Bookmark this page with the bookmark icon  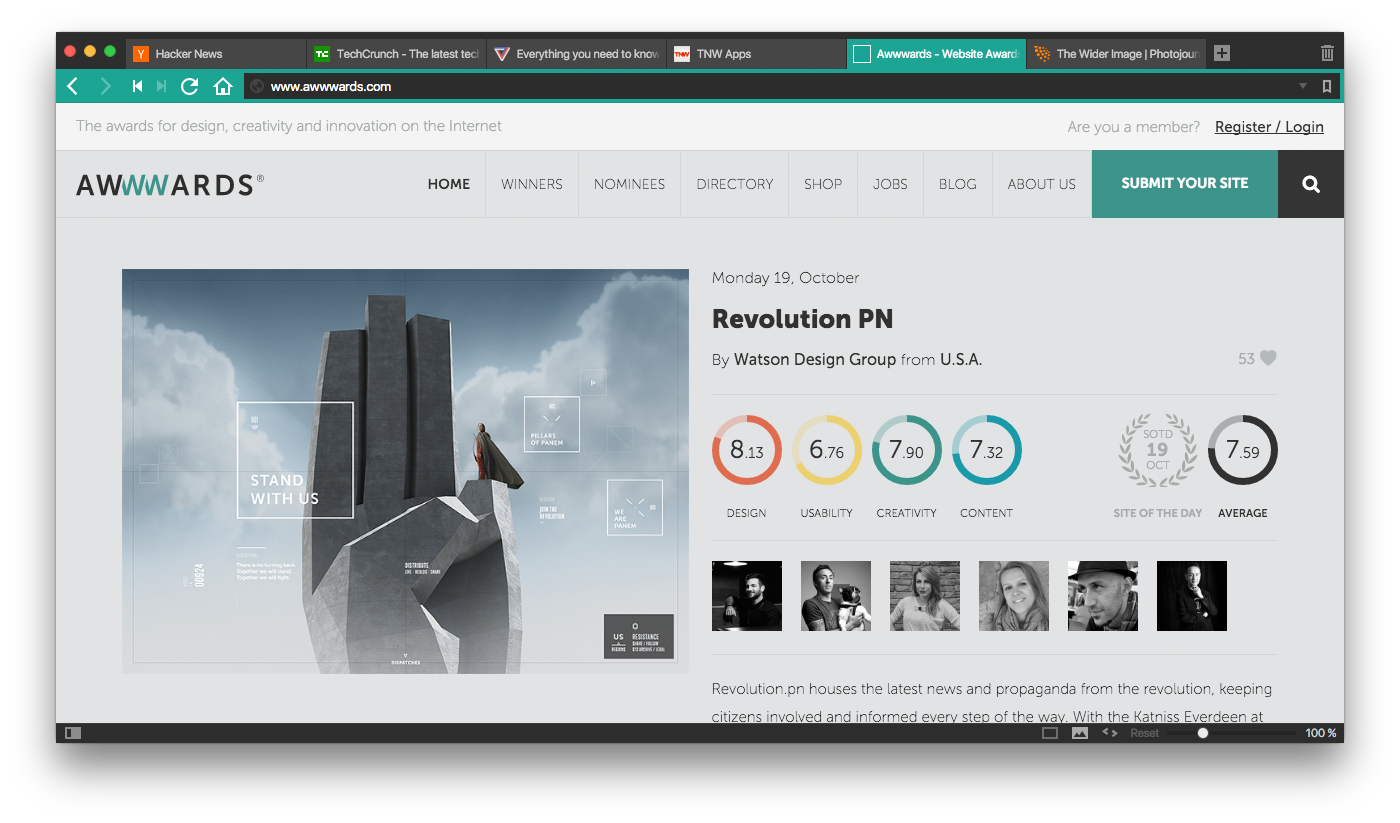point(1327,87)
